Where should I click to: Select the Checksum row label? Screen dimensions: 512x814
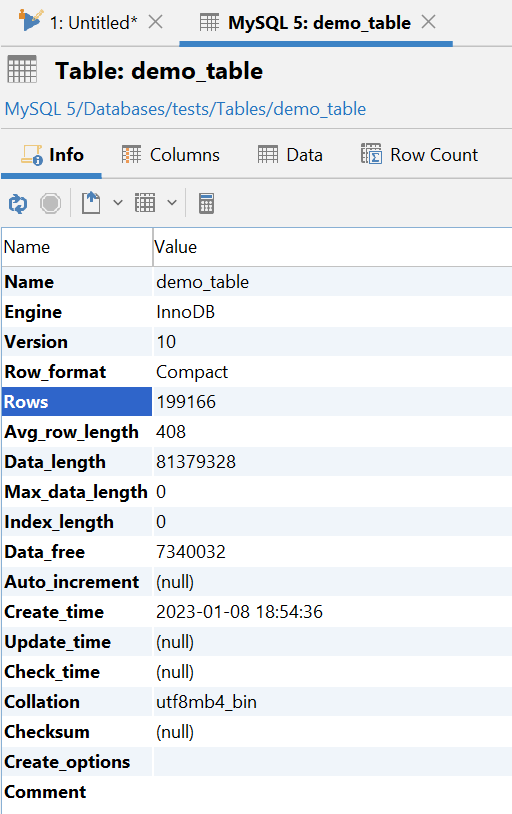(x=47, y=732)
